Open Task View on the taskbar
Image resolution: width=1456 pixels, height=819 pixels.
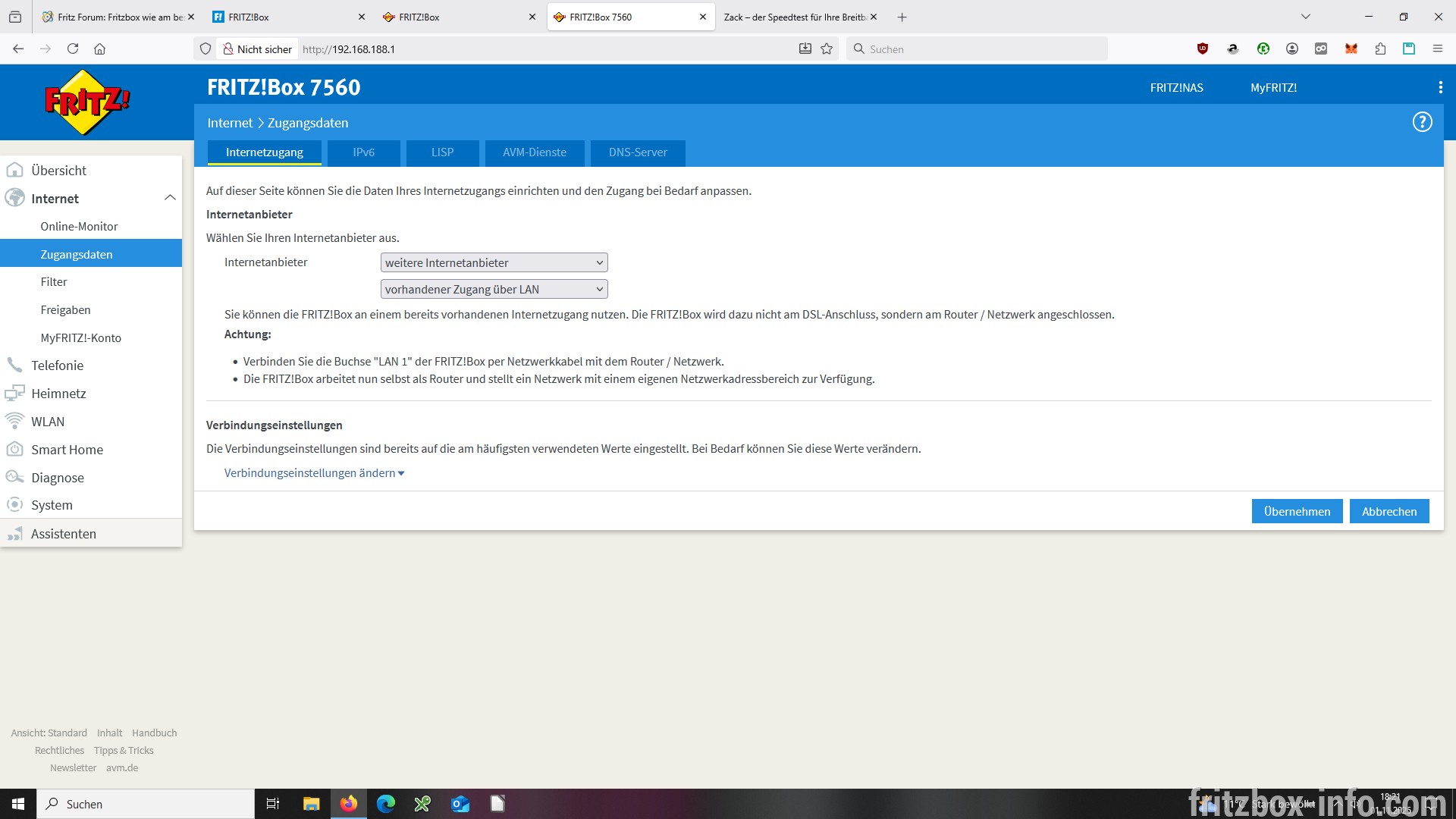273,804
